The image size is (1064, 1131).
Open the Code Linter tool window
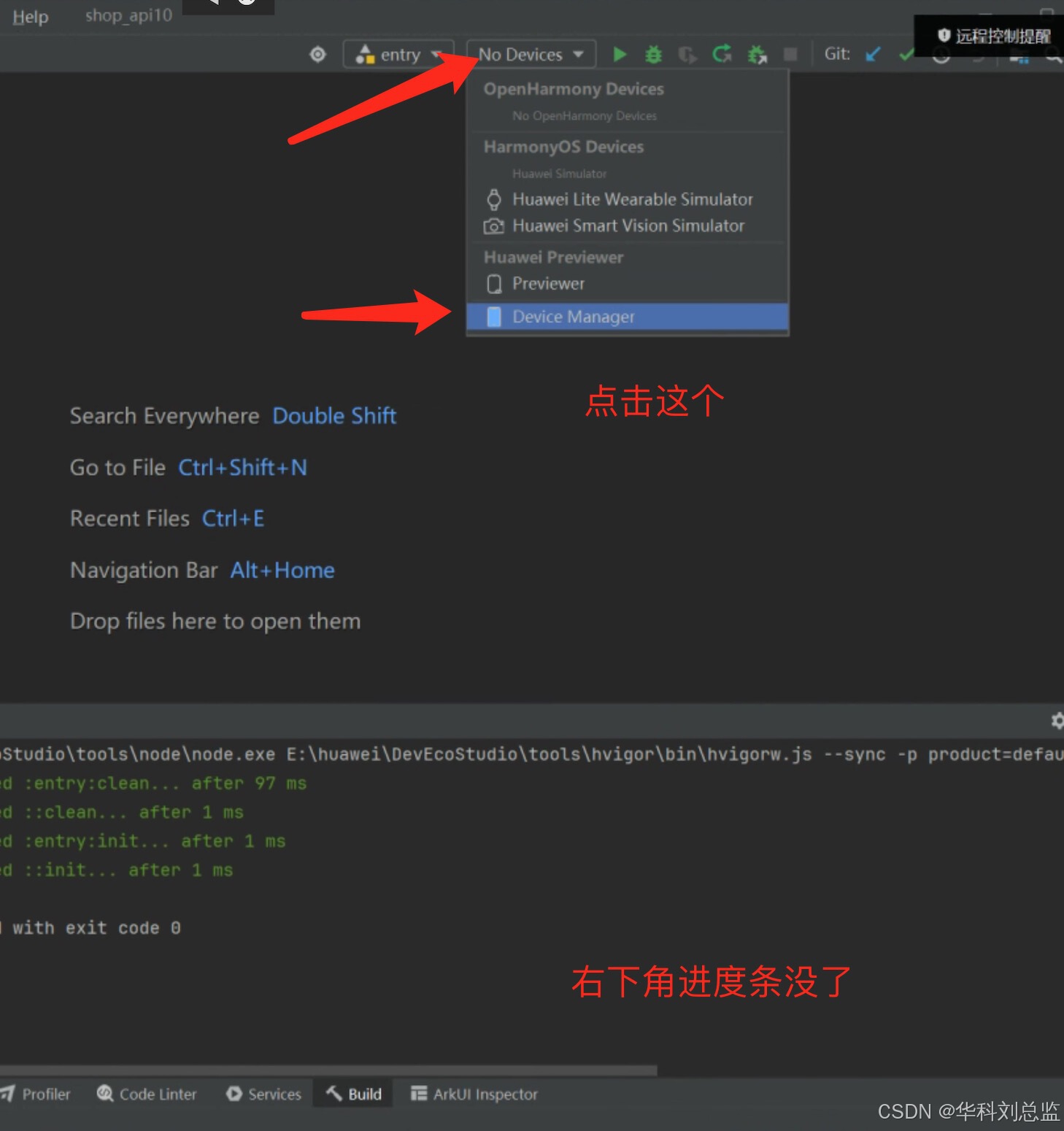click(x=147, y=1095)
